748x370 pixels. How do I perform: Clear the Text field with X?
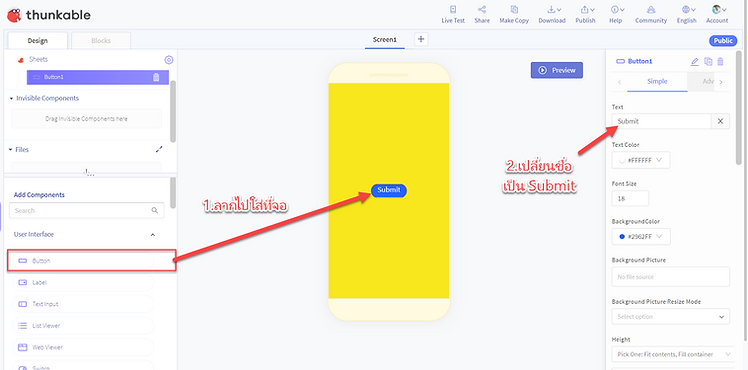[720, 121]
